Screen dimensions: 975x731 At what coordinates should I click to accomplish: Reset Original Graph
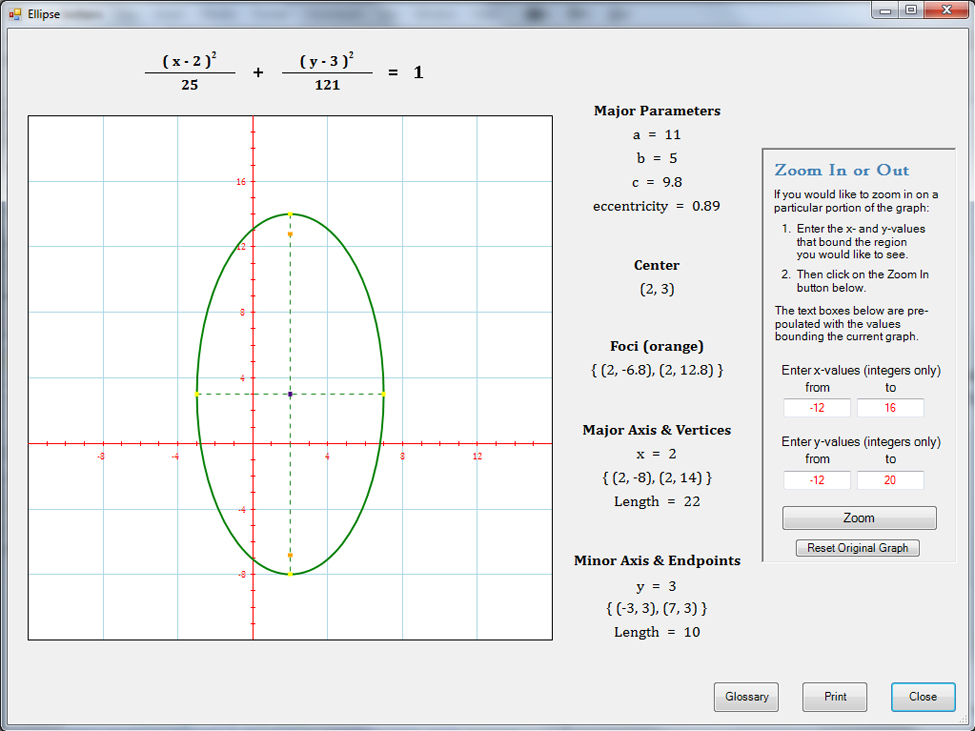(857, 548)
